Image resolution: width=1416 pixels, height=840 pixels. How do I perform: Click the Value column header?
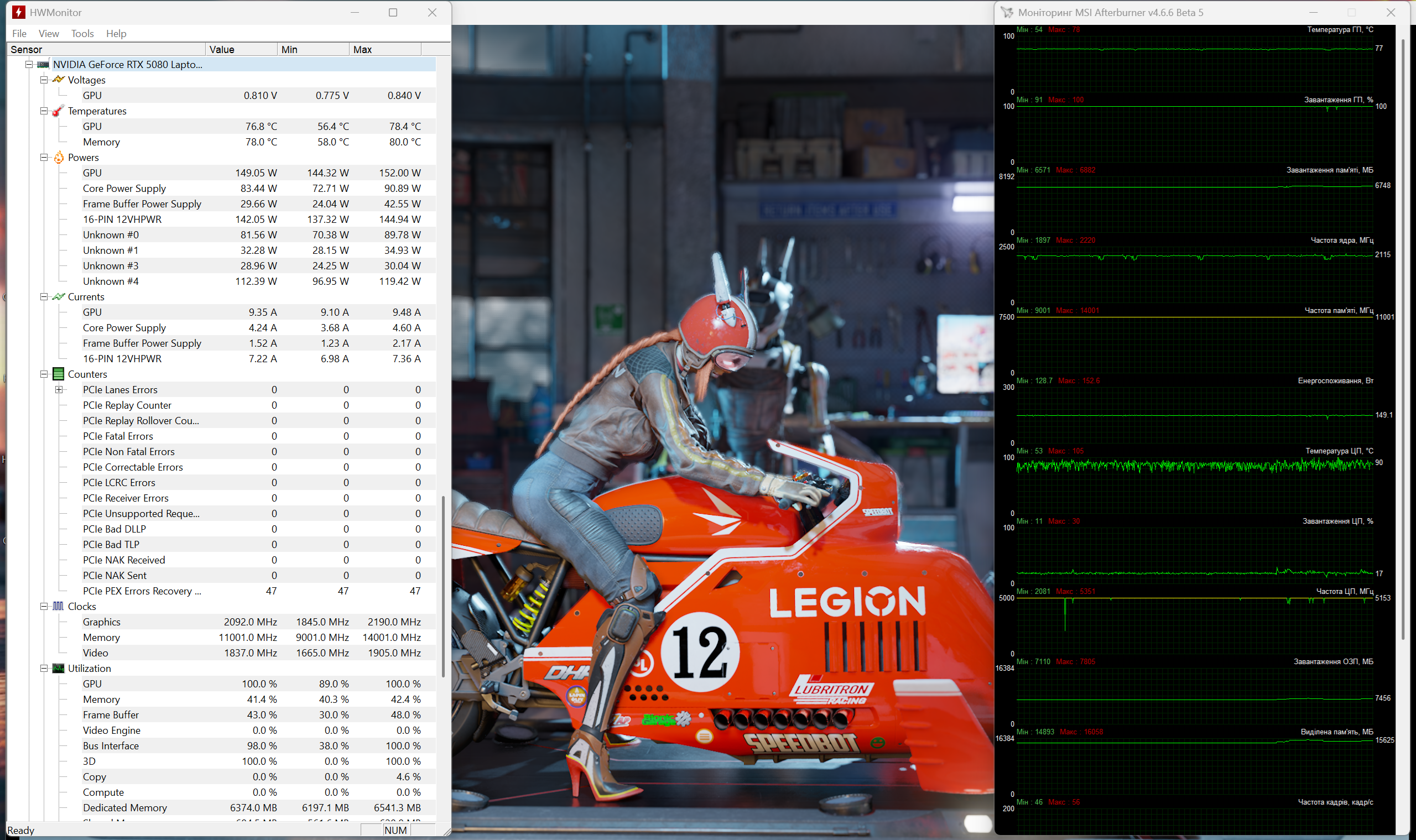[241, 49]
